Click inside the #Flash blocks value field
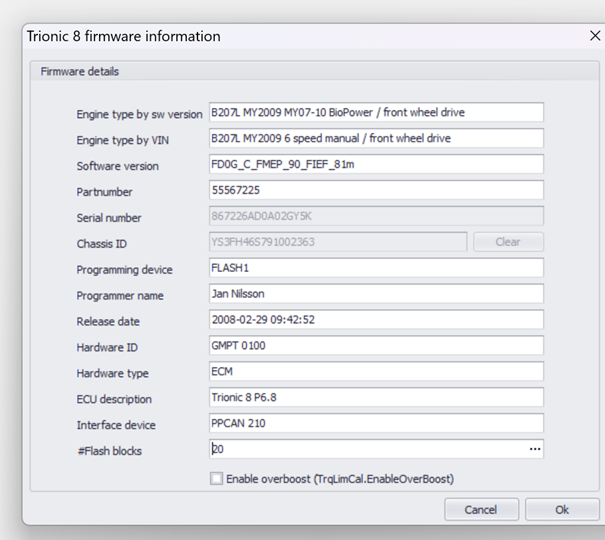The width and height of the screenshot is (605, 540). pyautogui.click(x=365, y=450)
